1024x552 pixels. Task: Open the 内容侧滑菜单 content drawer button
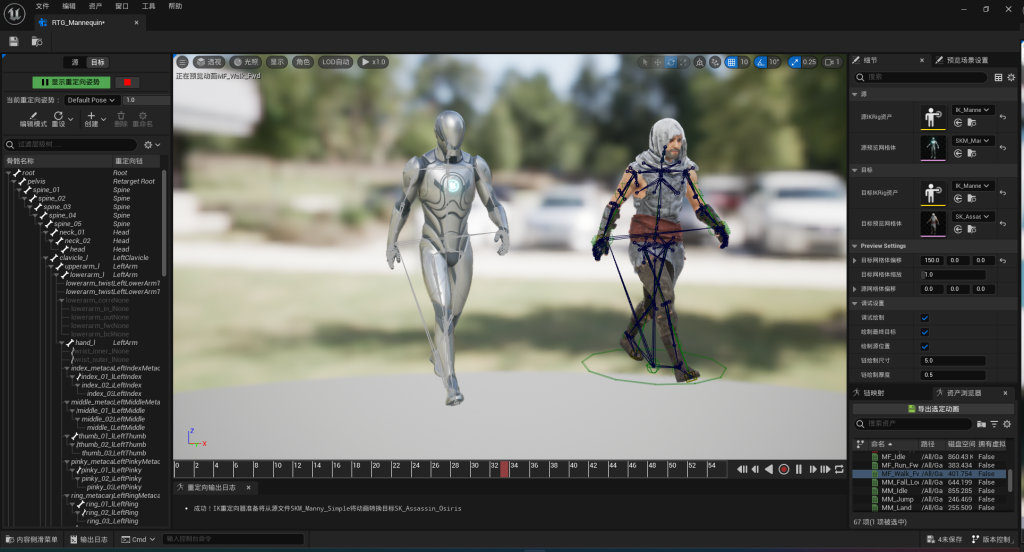pyautogui.click(x=31, y=539)
